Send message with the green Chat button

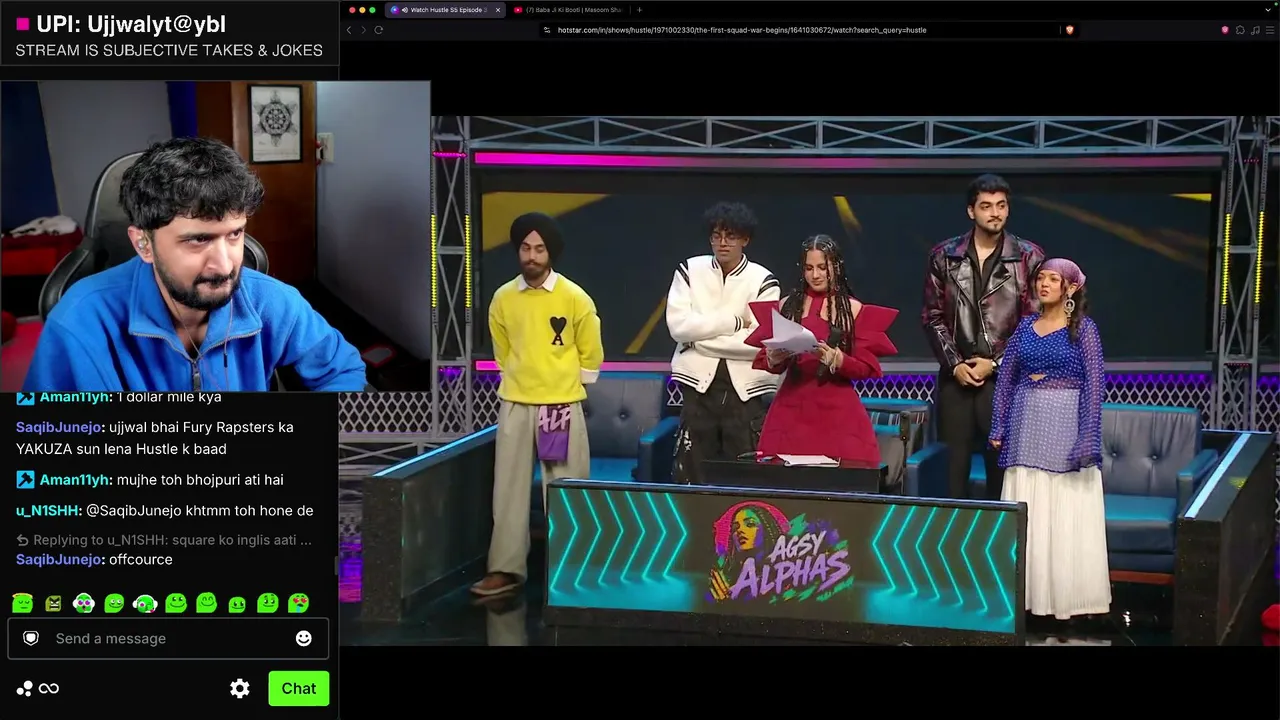[x=298, y=688]
